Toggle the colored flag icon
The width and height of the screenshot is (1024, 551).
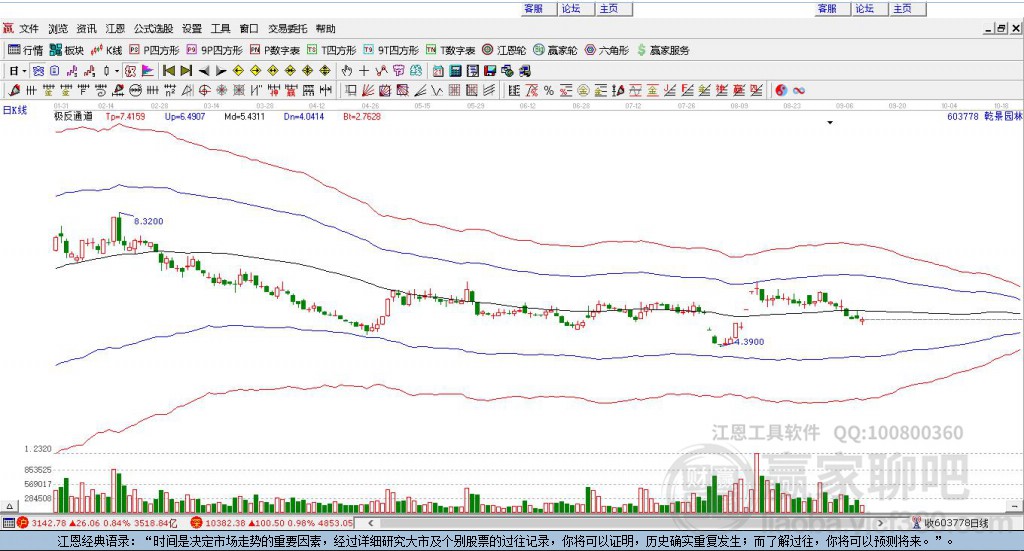click(x=148, y=71)
